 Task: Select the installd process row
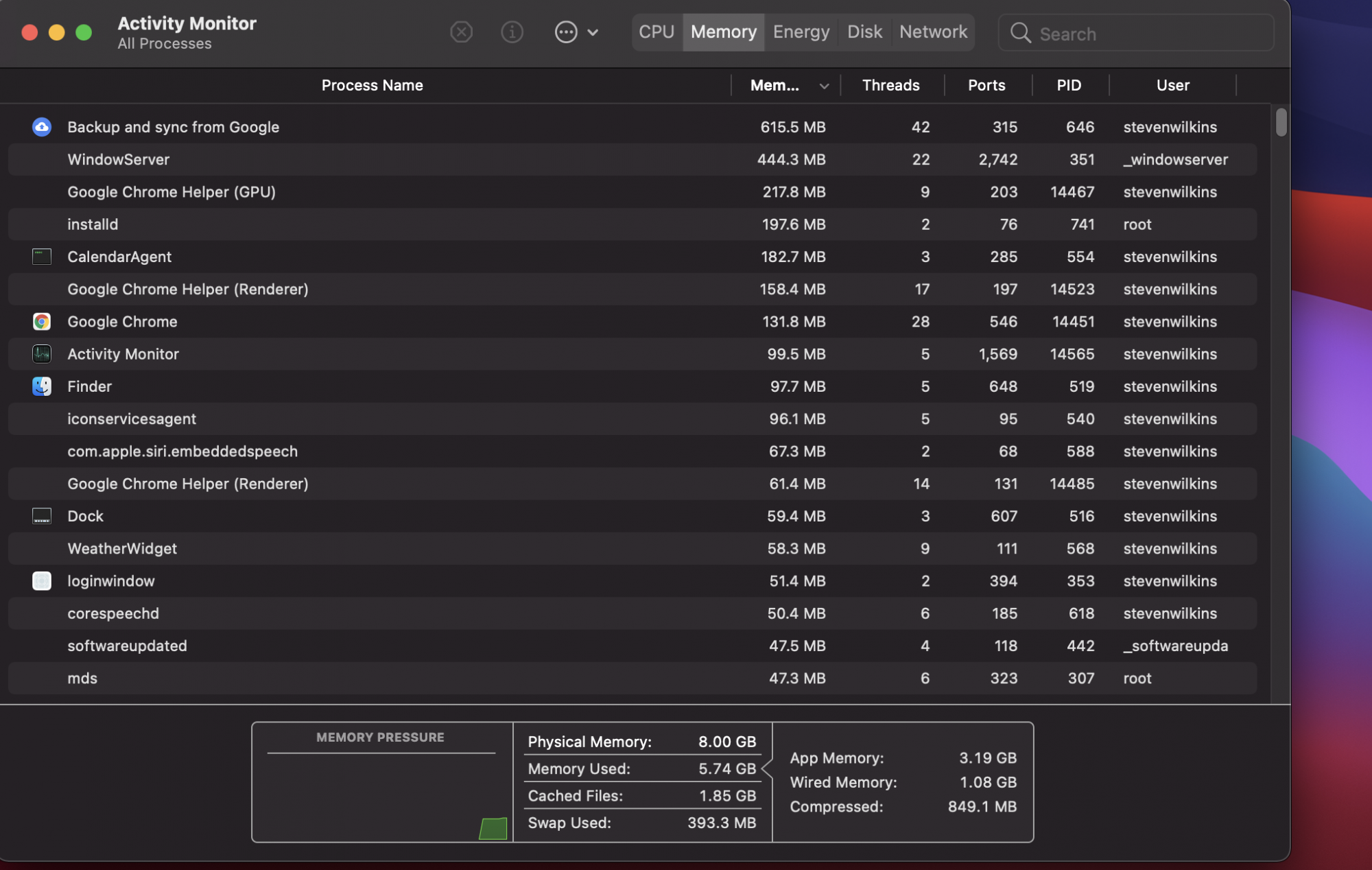pos(632,224)
